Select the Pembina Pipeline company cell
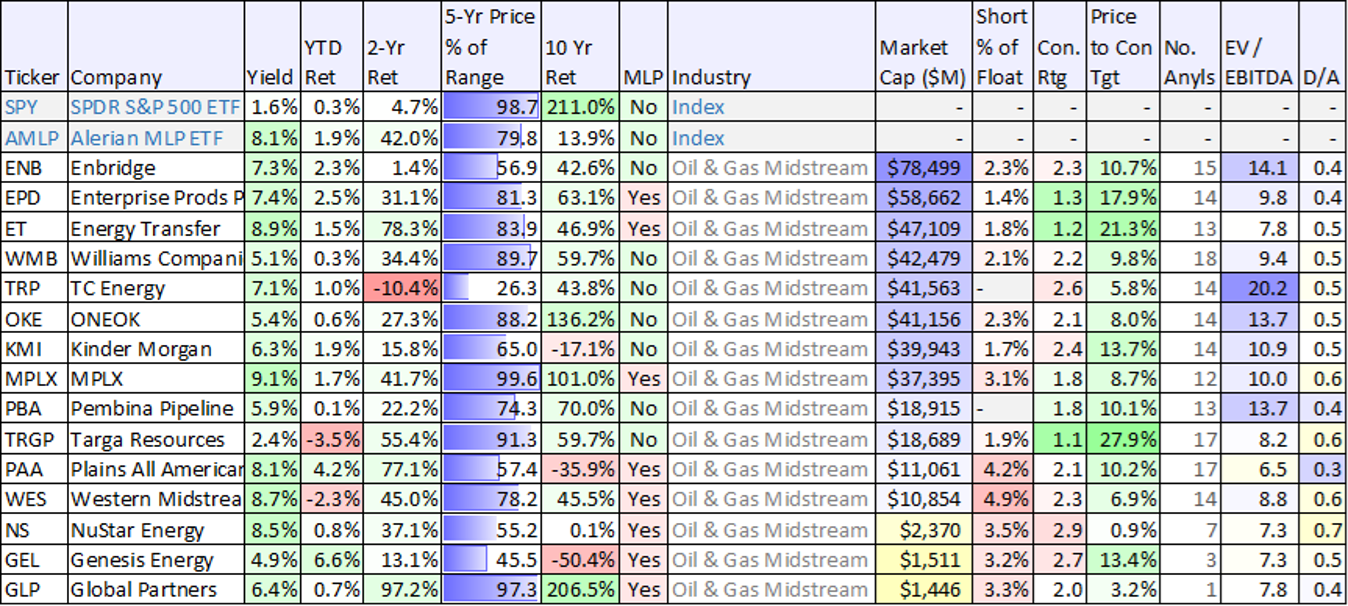The height and width of the screenshot is (606, 1348). [156, 409]
